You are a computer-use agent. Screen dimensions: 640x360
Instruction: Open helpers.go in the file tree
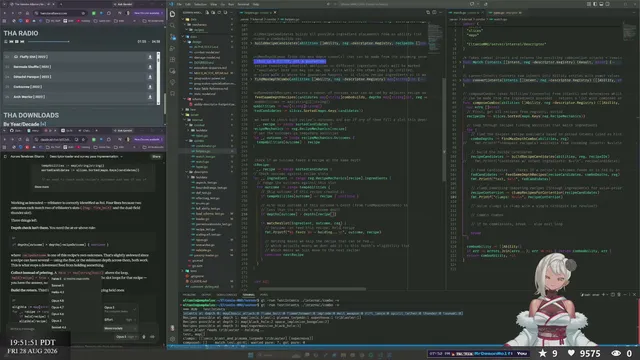coord(203,151)
